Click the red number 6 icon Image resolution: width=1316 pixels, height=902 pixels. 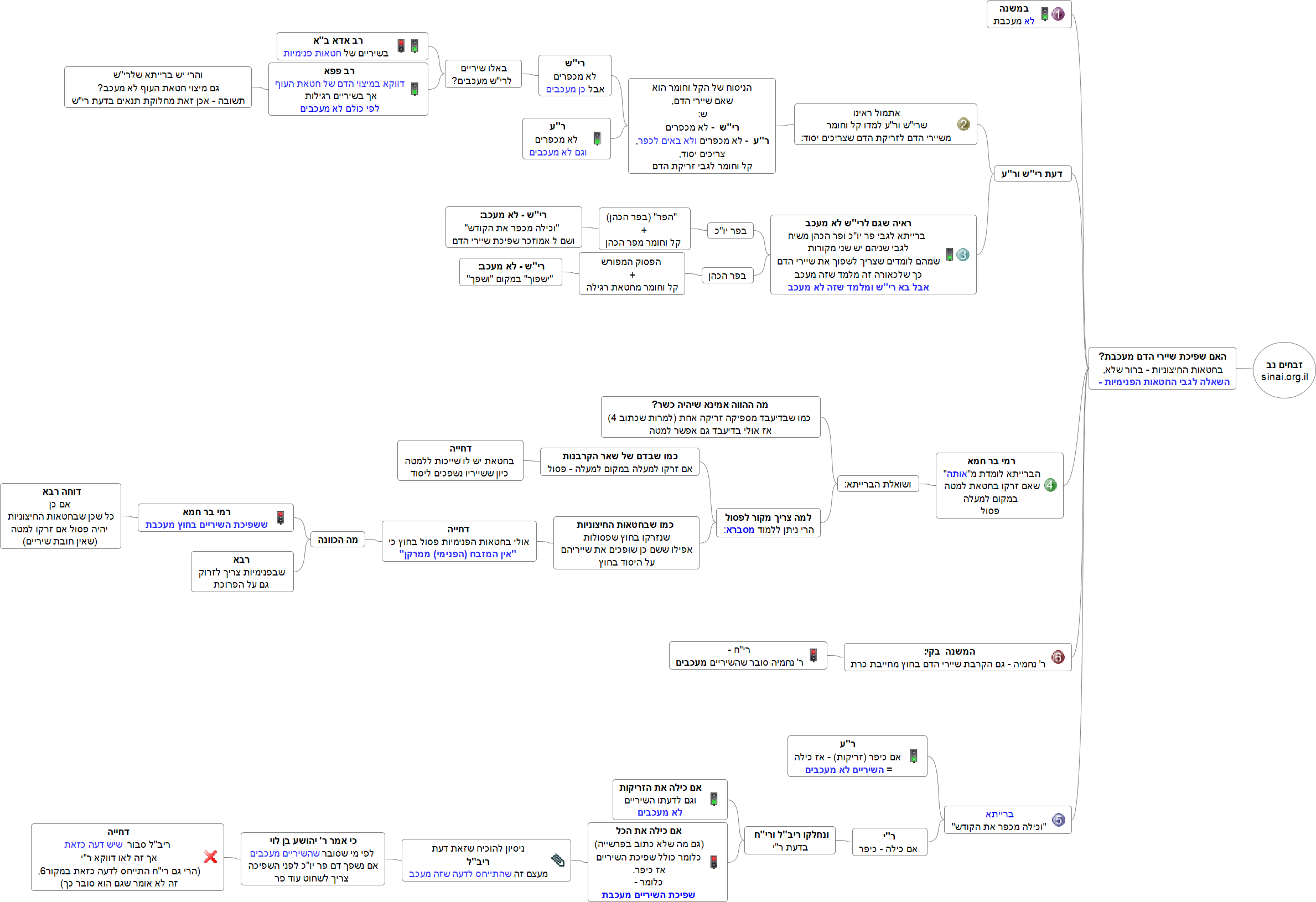coord(1058,657)
